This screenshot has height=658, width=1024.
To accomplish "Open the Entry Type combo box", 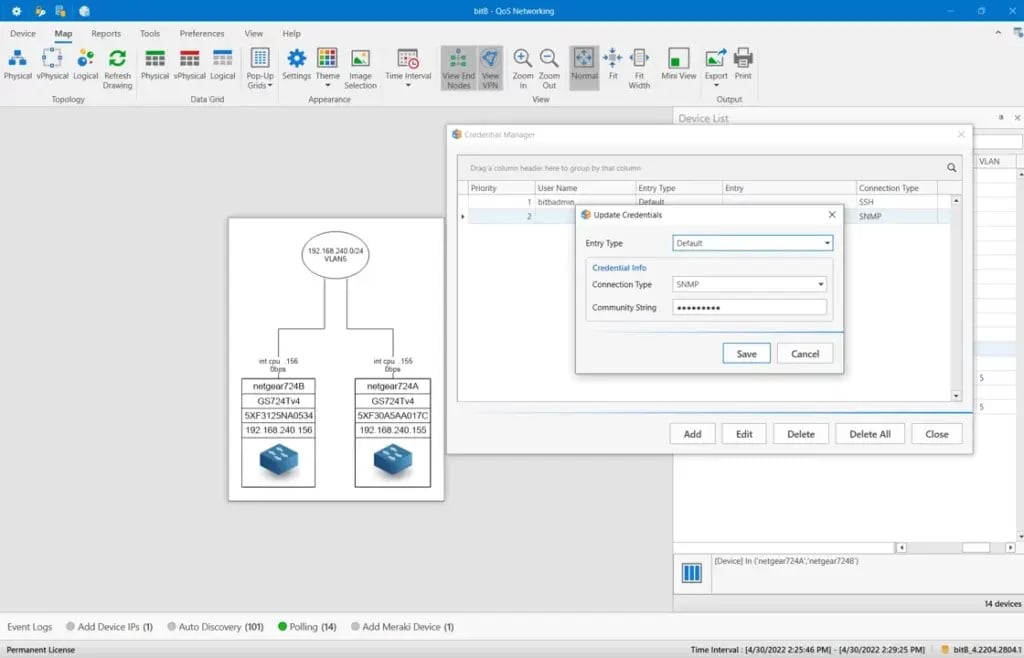I will (752, 243).
